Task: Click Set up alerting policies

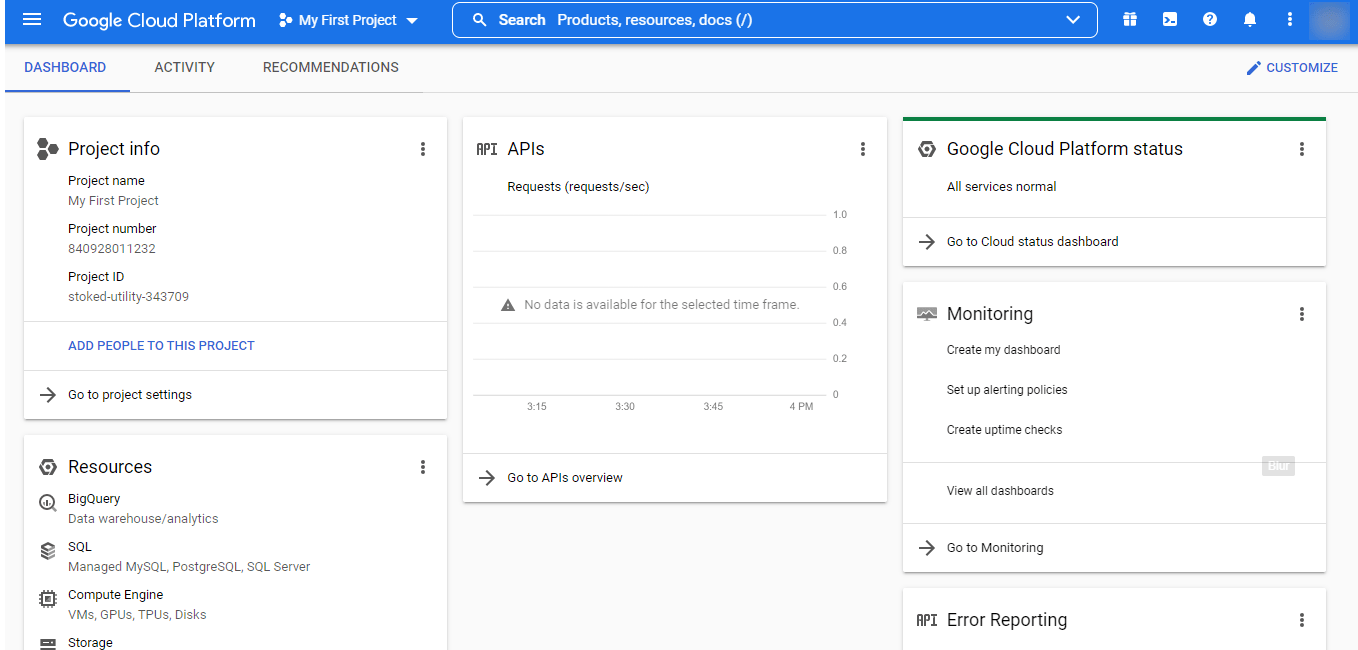Action: (1007, 390)
